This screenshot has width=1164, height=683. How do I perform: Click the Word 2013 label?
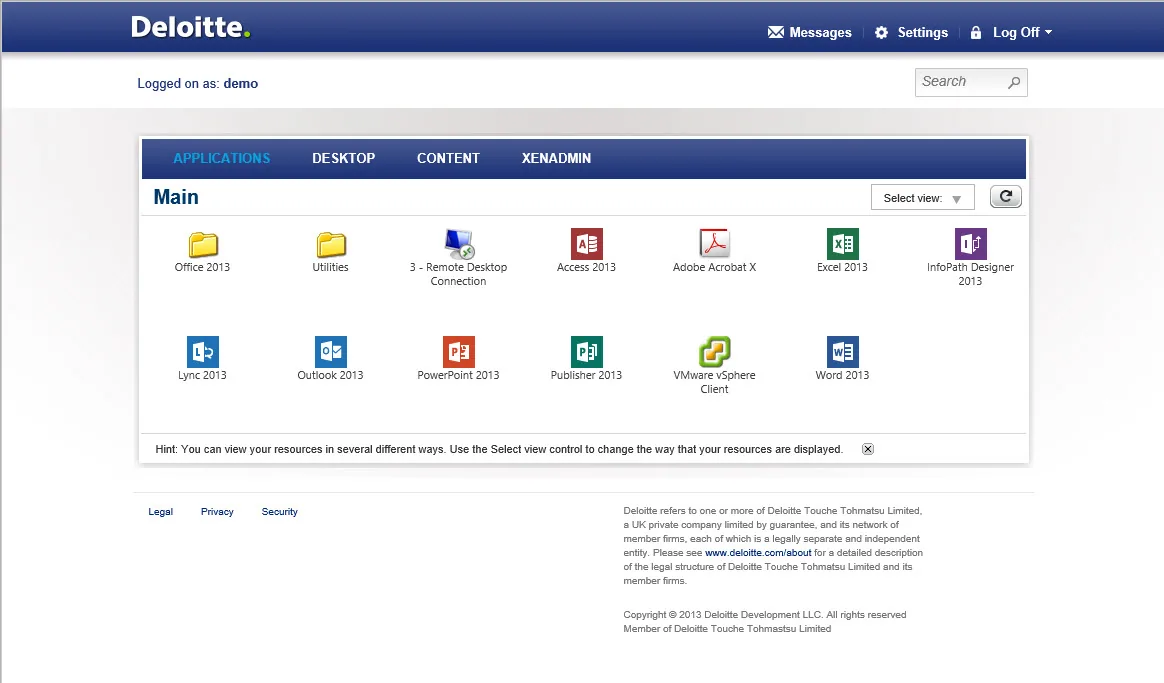coord(843,375)
